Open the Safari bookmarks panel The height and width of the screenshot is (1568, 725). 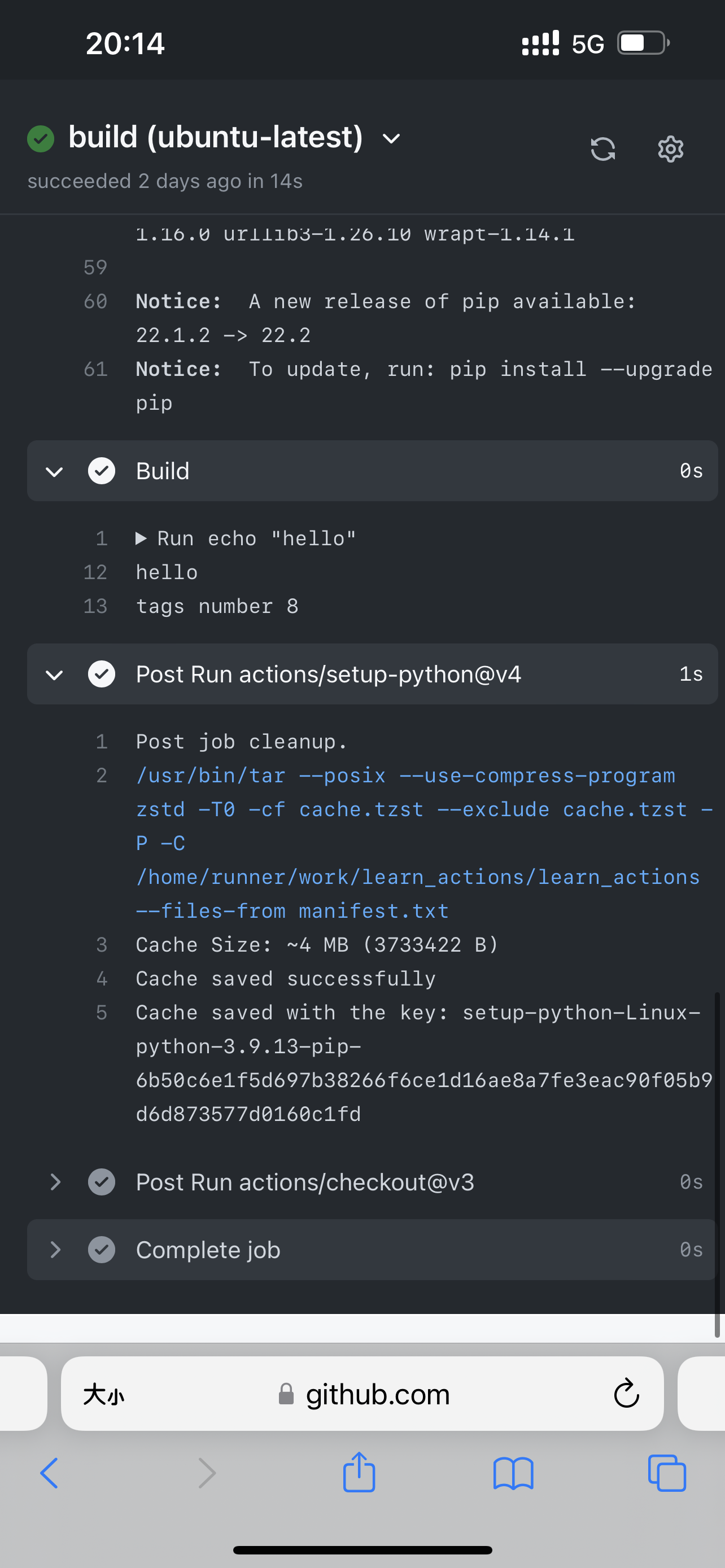coord(514,1473)
